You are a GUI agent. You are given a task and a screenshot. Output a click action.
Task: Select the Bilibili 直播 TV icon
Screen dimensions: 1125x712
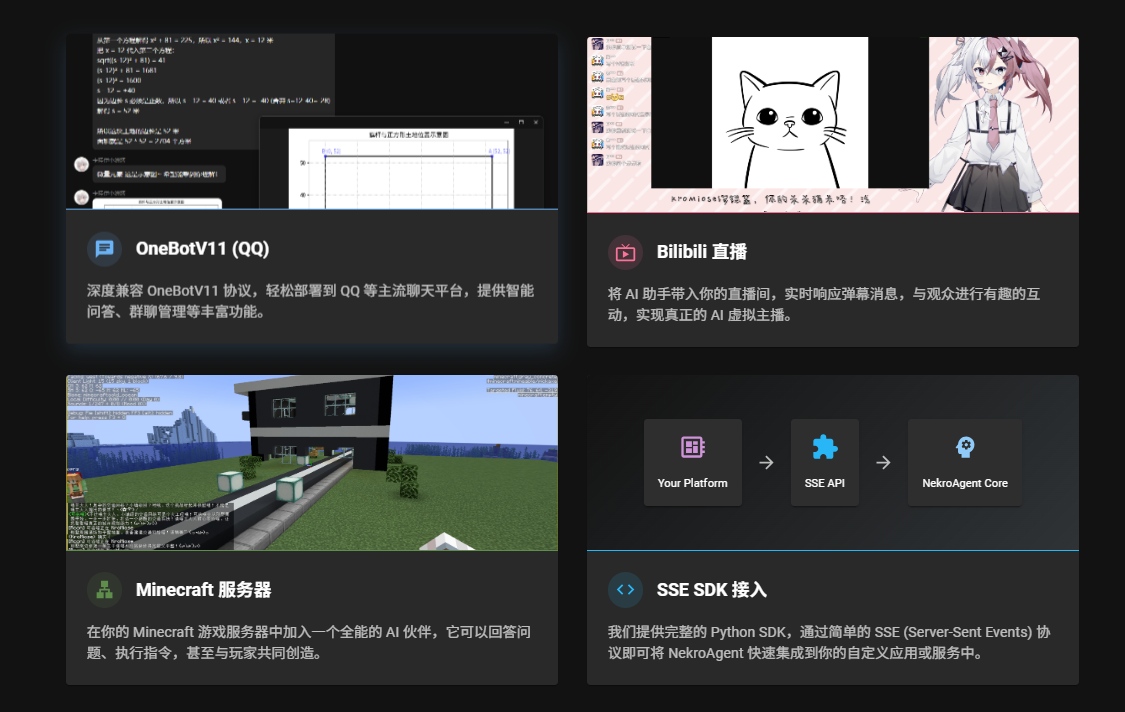(x=624, y=254)
